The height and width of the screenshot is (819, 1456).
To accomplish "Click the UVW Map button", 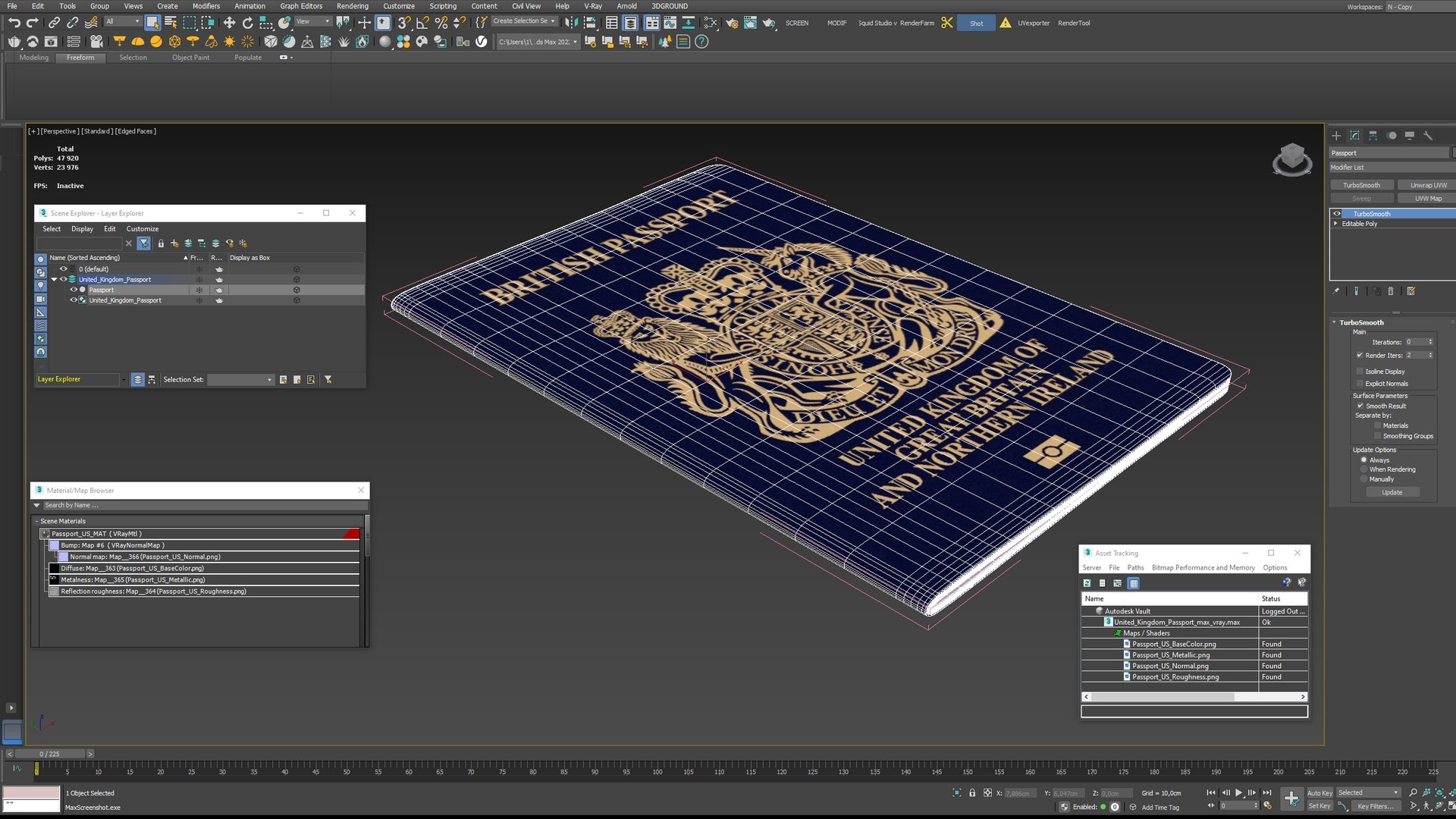I will click(x=1428, y=199).
